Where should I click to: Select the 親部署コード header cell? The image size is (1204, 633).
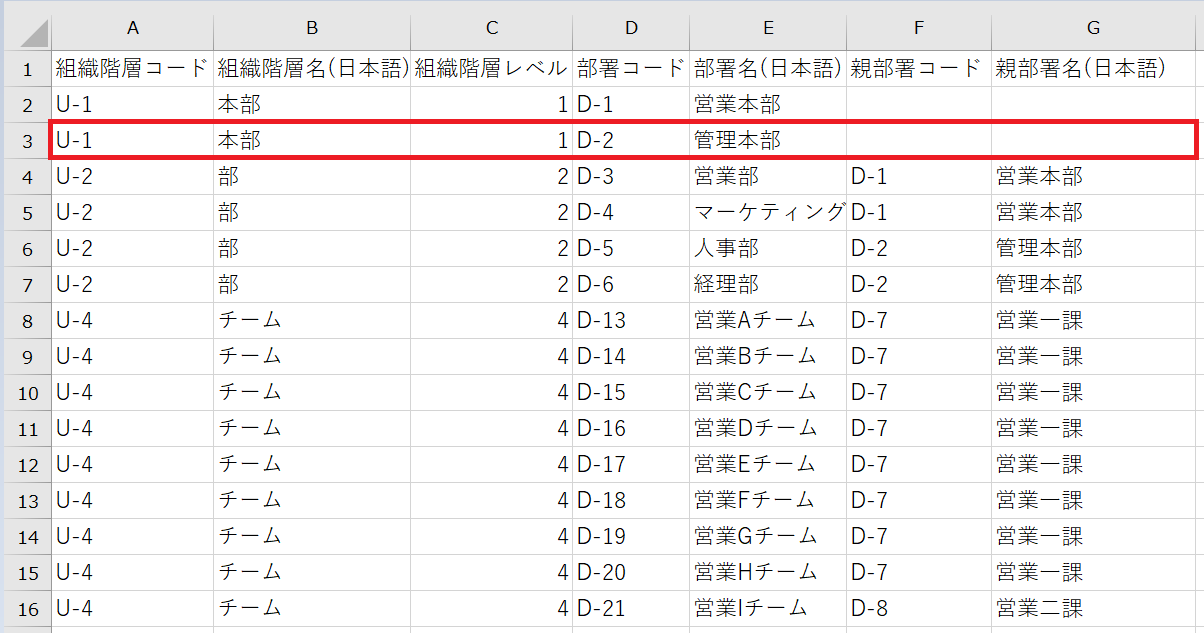[918, 69]
